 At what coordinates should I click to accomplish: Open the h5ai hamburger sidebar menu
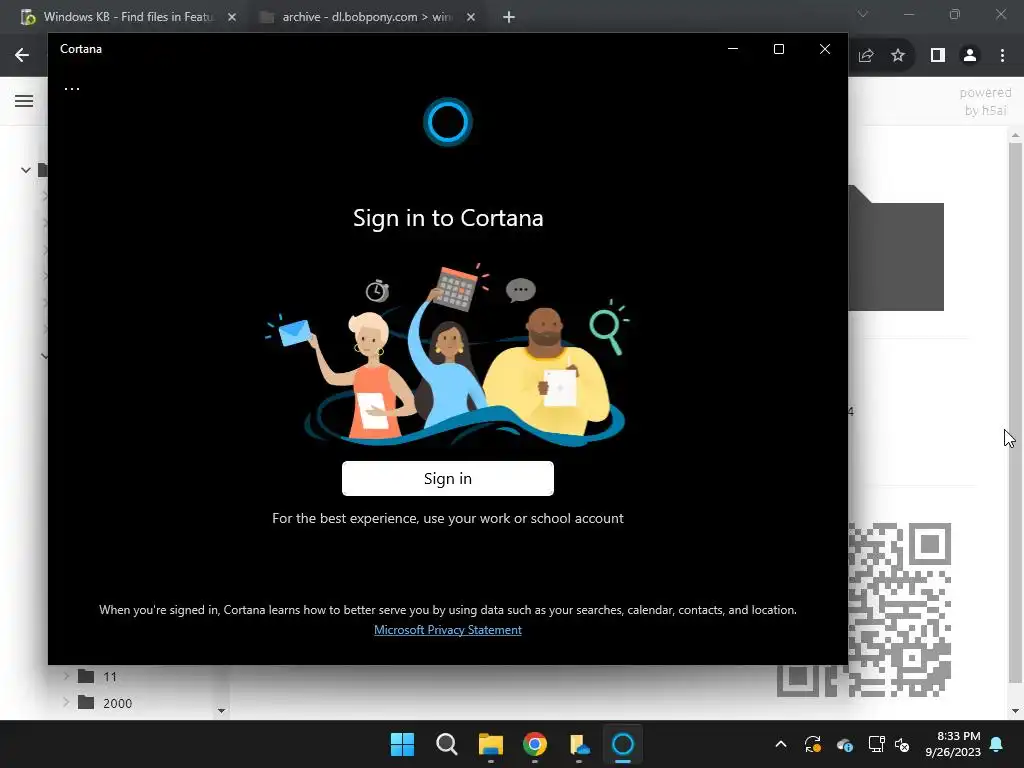click(x=24, y=101)
